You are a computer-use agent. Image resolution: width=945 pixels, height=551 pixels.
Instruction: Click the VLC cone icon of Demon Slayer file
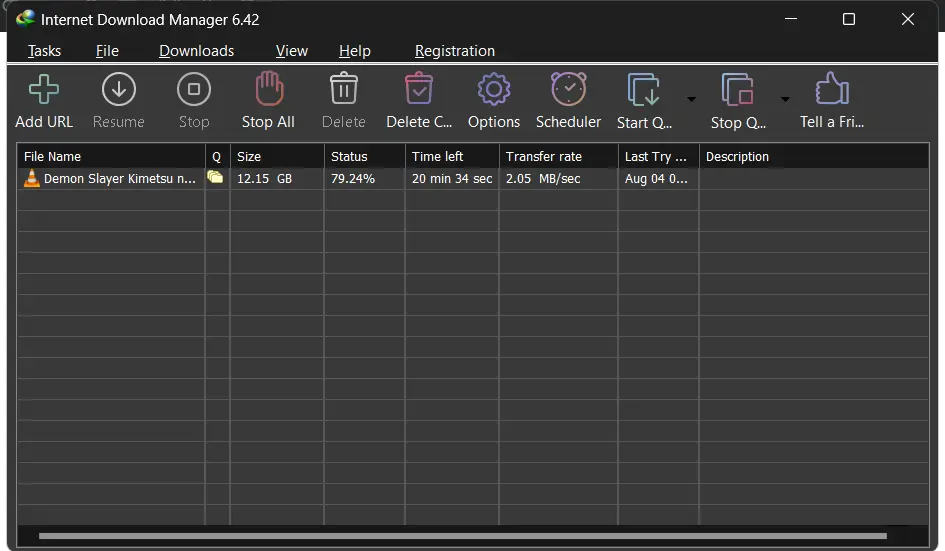(x=31, y=178)
